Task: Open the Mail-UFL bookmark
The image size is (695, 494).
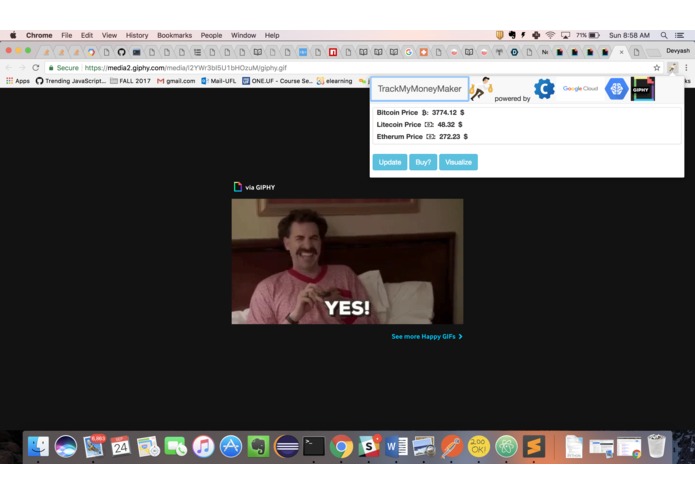Action: pyautogui.click(x=219, y=81)
